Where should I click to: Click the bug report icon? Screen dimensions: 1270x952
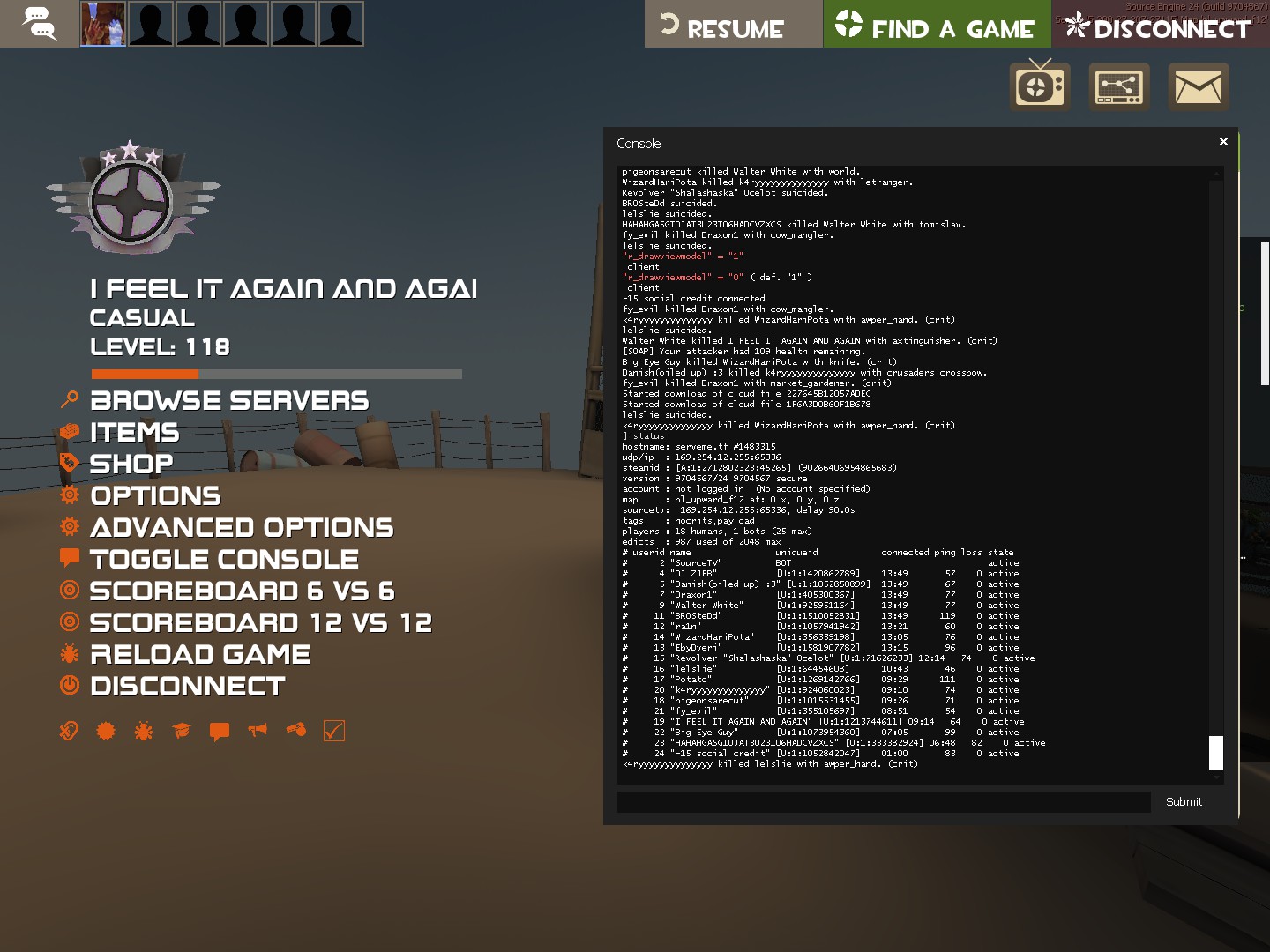pyautogui.click(x=144, y=731)
